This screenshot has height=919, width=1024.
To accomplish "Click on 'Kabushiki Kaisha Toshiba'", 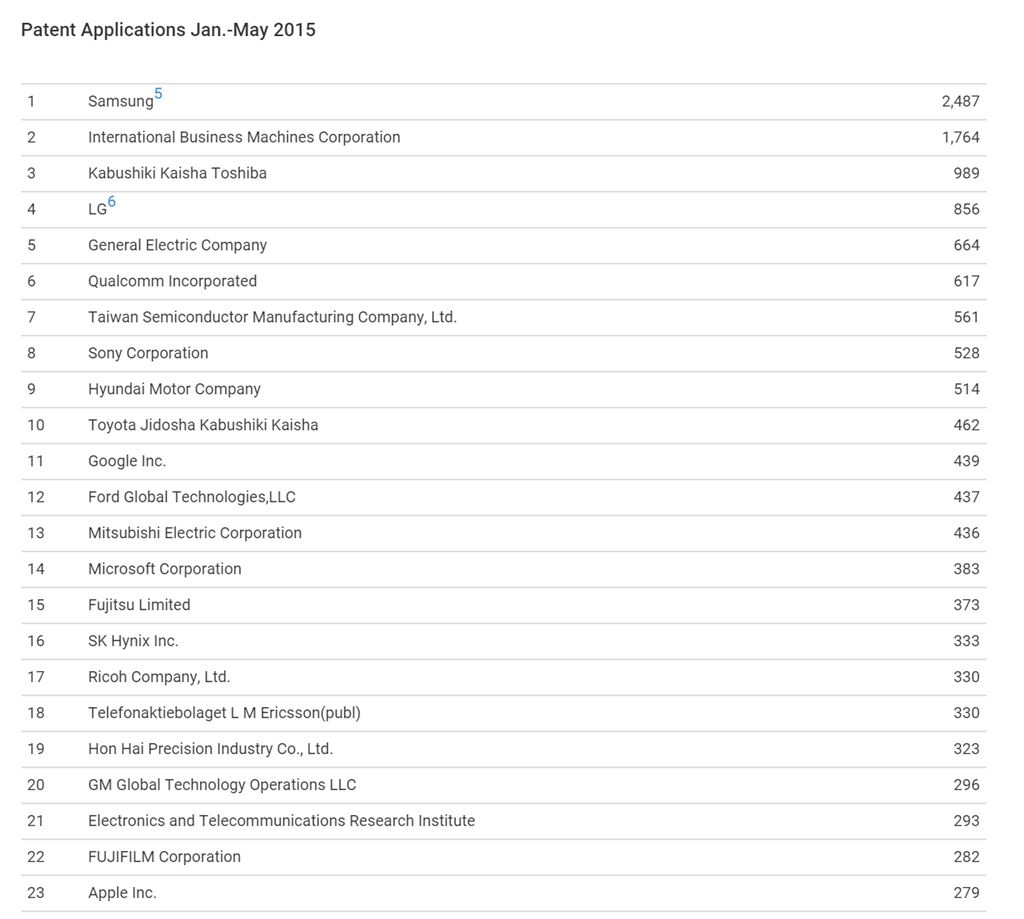I will click(x=178, y=173).
